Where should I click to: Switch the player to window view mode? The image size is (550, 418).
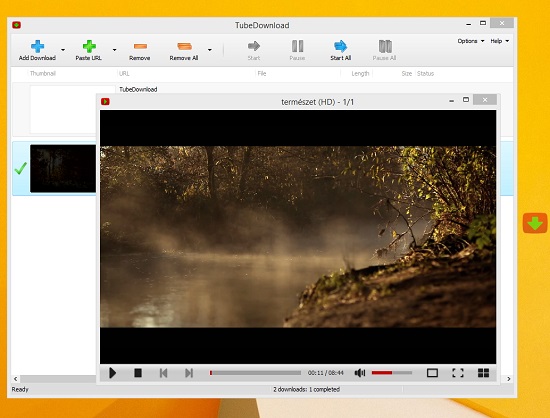pyautogui.click(x=432, y=373)
